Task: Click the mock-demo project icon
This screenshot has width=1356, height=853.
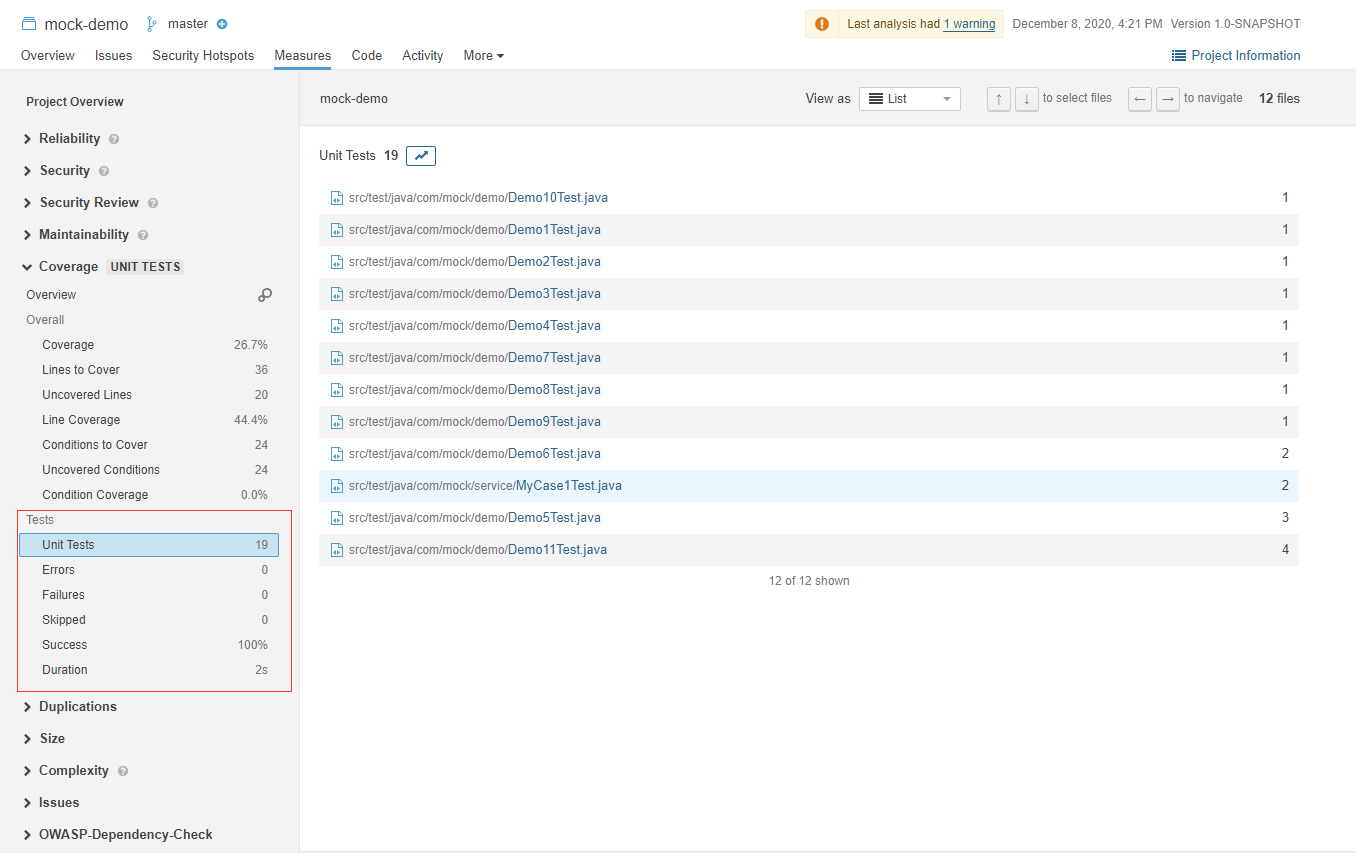Action: click(29, 24)
